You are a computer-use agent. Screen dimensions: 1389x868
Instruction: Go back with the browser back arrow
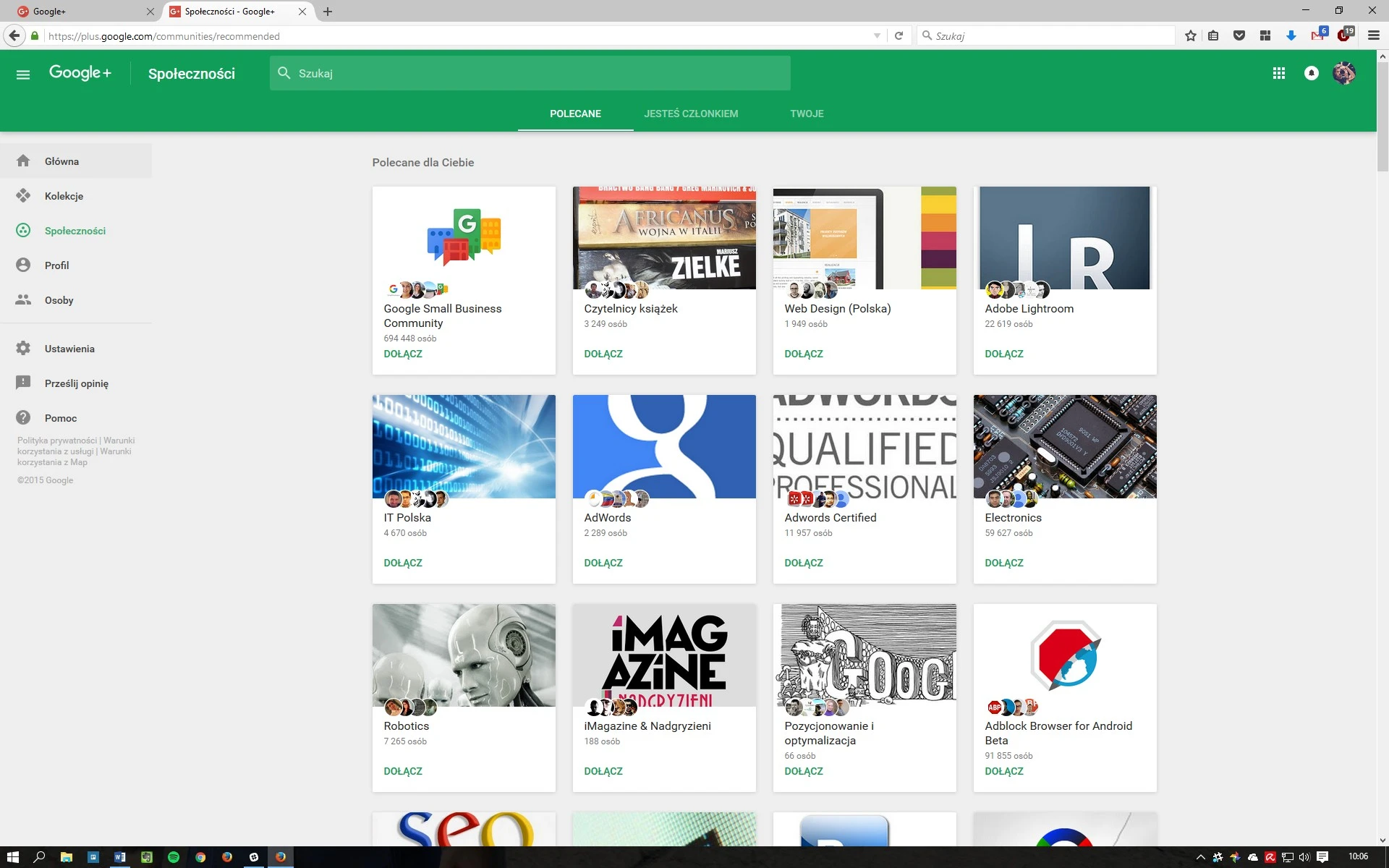[14, 35]
